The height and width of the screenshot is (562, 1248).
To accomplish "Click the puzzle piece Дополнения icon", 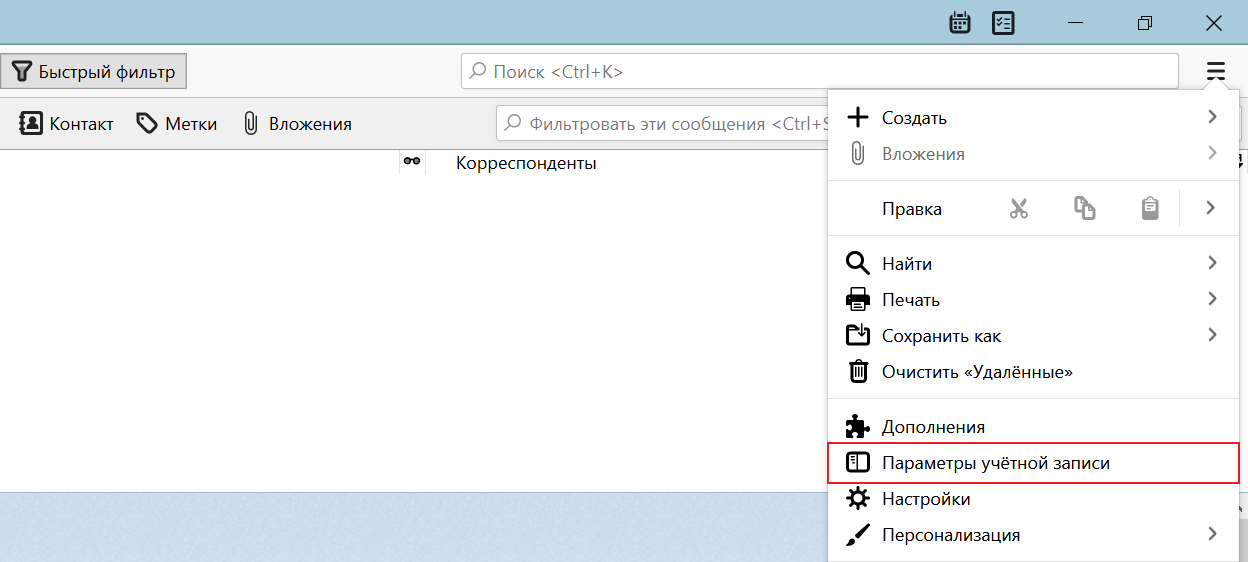I will click(858, 427).
